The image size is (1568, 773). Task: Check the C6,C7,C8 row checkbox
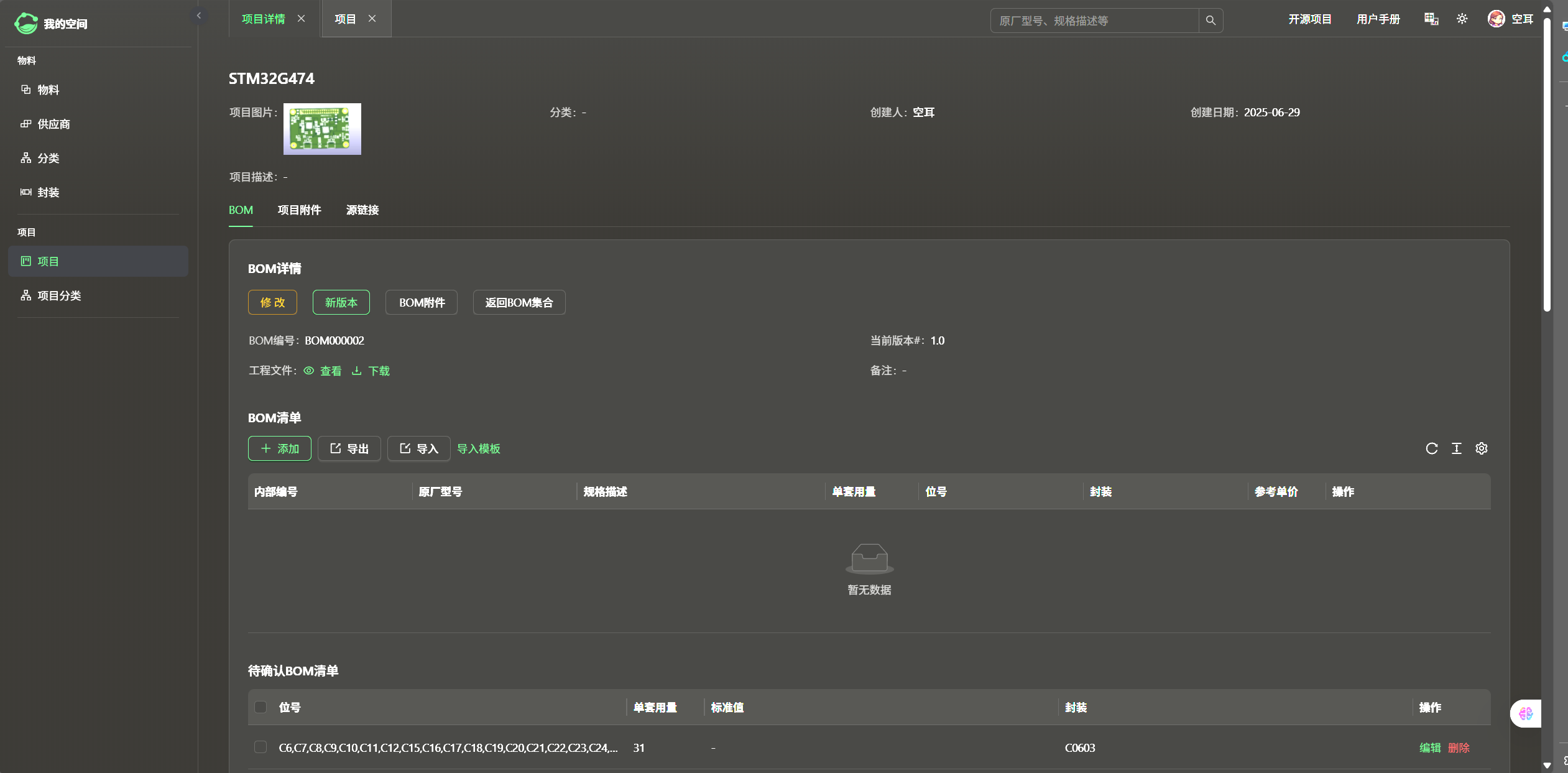(x=261, y=747)
